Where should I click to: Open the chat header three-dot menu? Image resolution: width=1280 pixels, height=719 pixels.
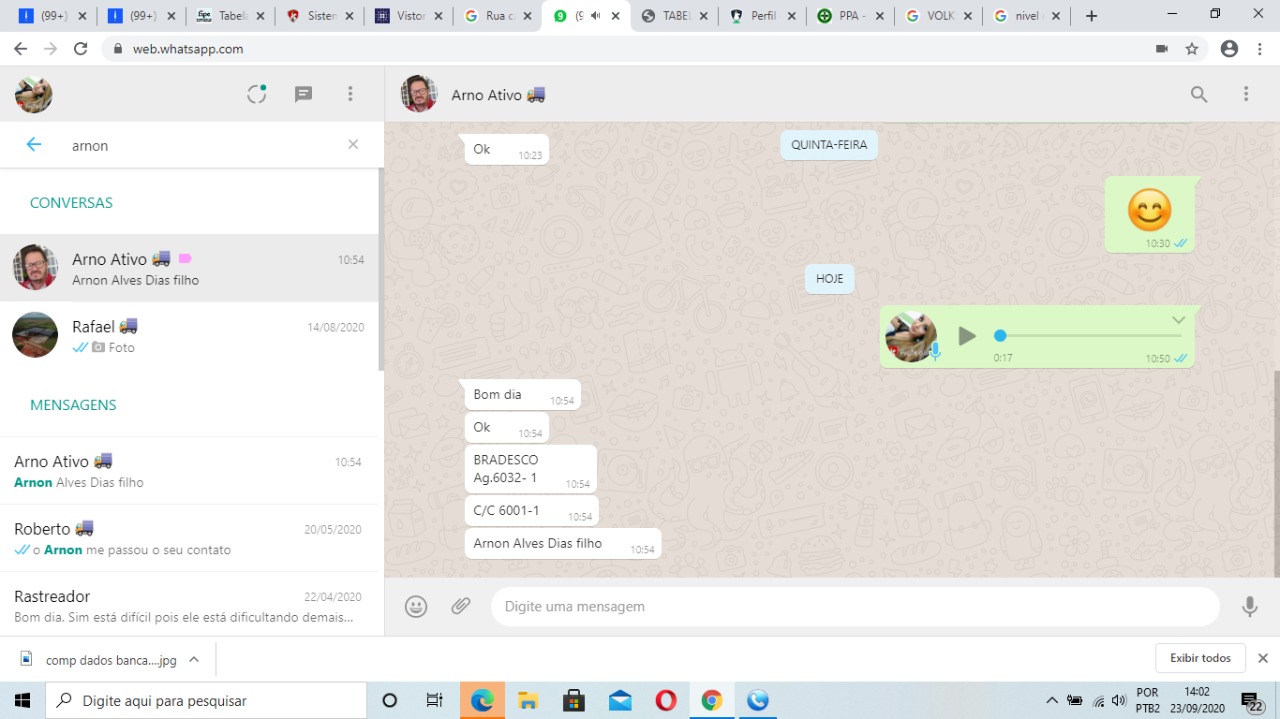[1245, 94]
